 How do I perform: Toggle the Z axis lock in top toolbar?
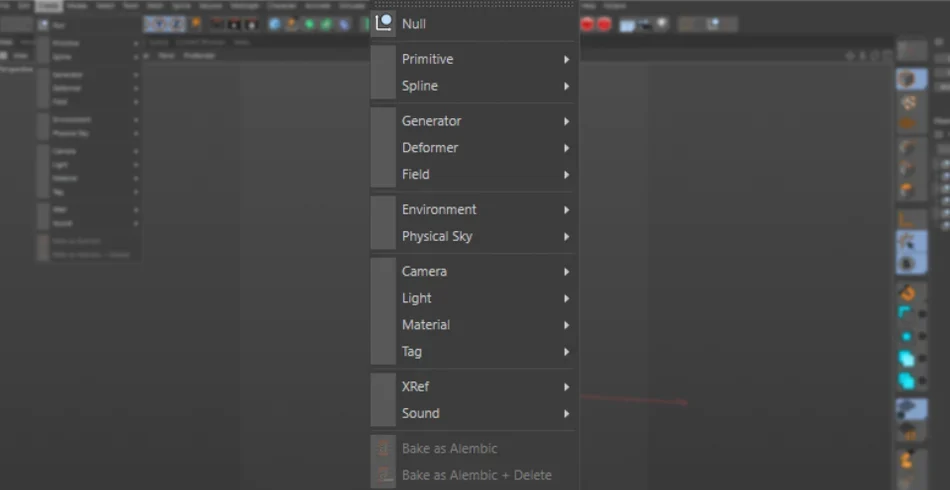pos(178,24)
